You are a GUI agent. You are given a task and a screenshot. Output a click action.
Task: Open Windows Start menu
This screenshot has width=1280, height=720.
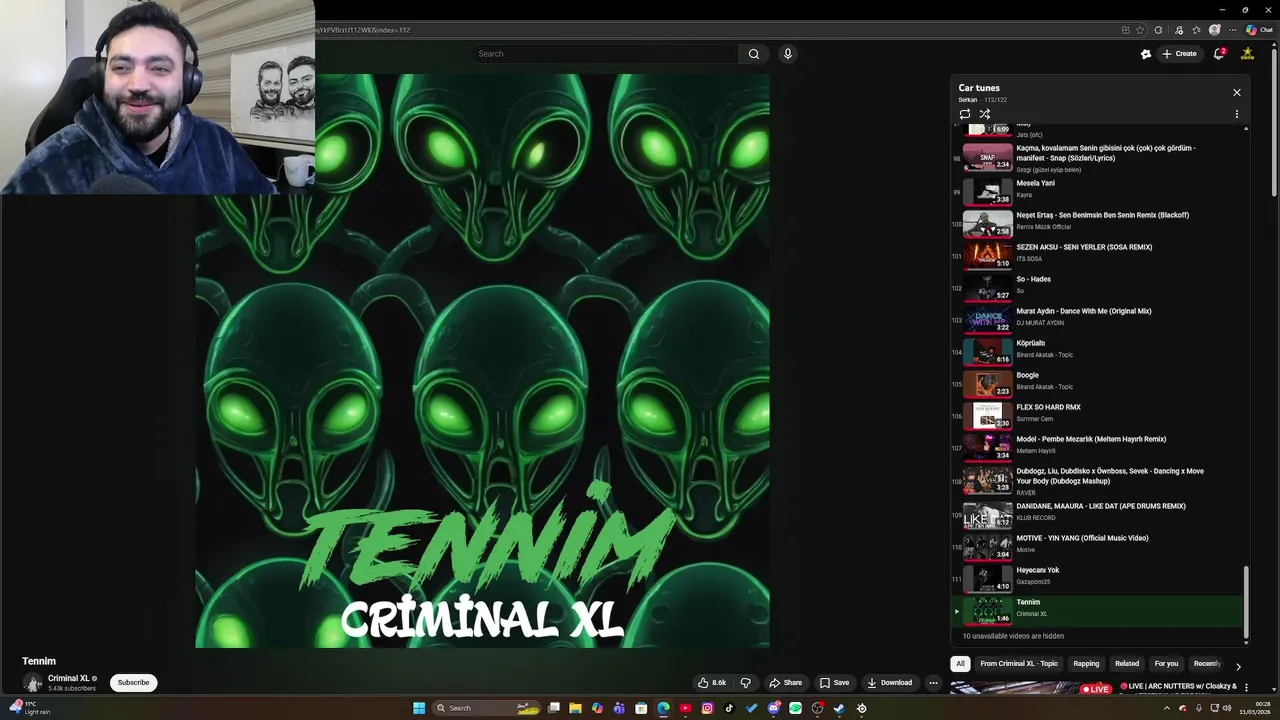click(419, 708)
